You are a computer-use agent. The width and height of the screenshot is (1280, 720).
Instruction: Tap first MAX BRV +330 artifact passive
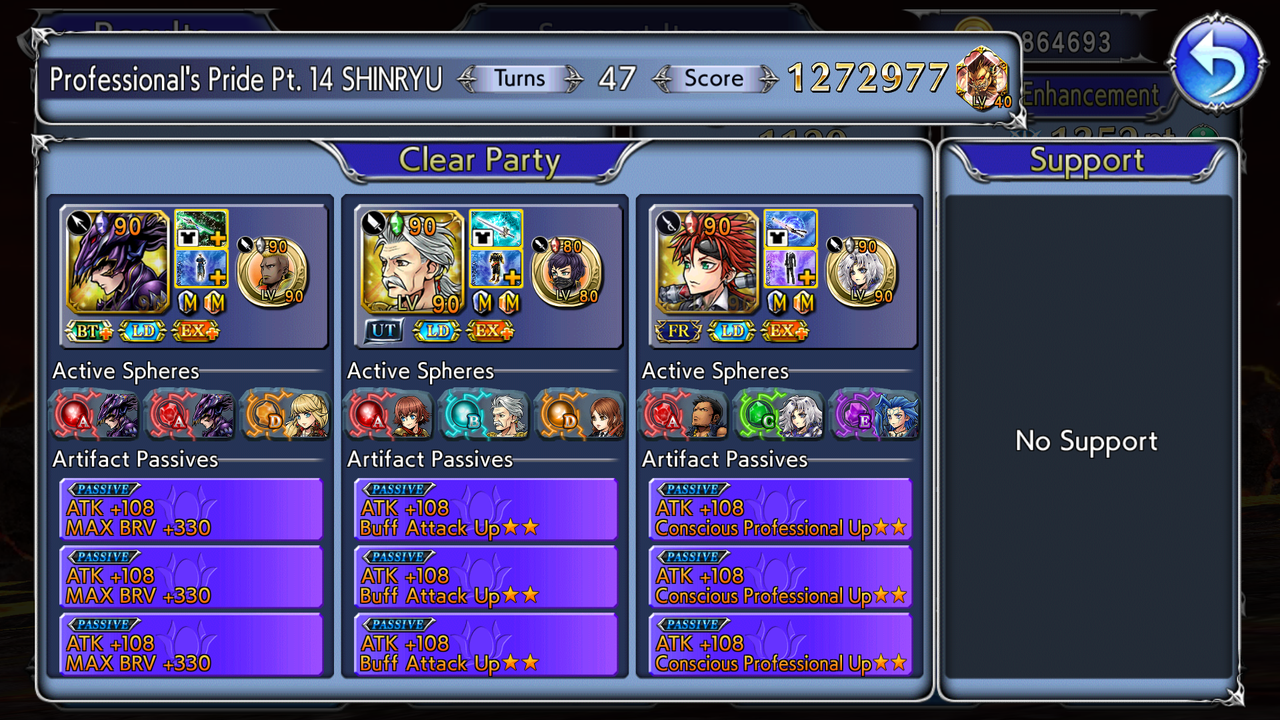pos(191,509)
